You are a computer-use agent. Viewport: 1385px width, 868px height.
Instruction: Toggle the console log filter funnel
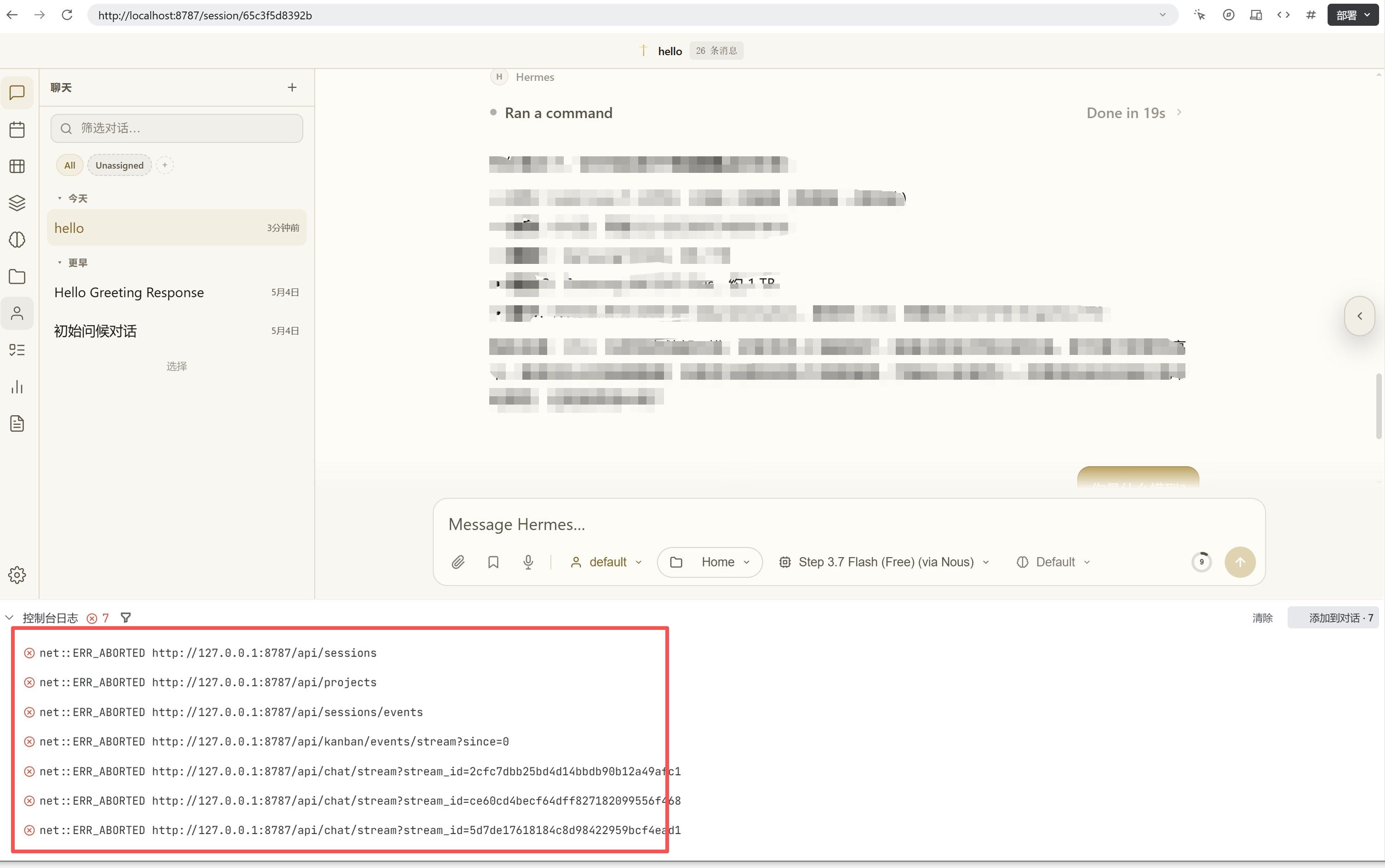pyautogui.click(x=126, y=618)
